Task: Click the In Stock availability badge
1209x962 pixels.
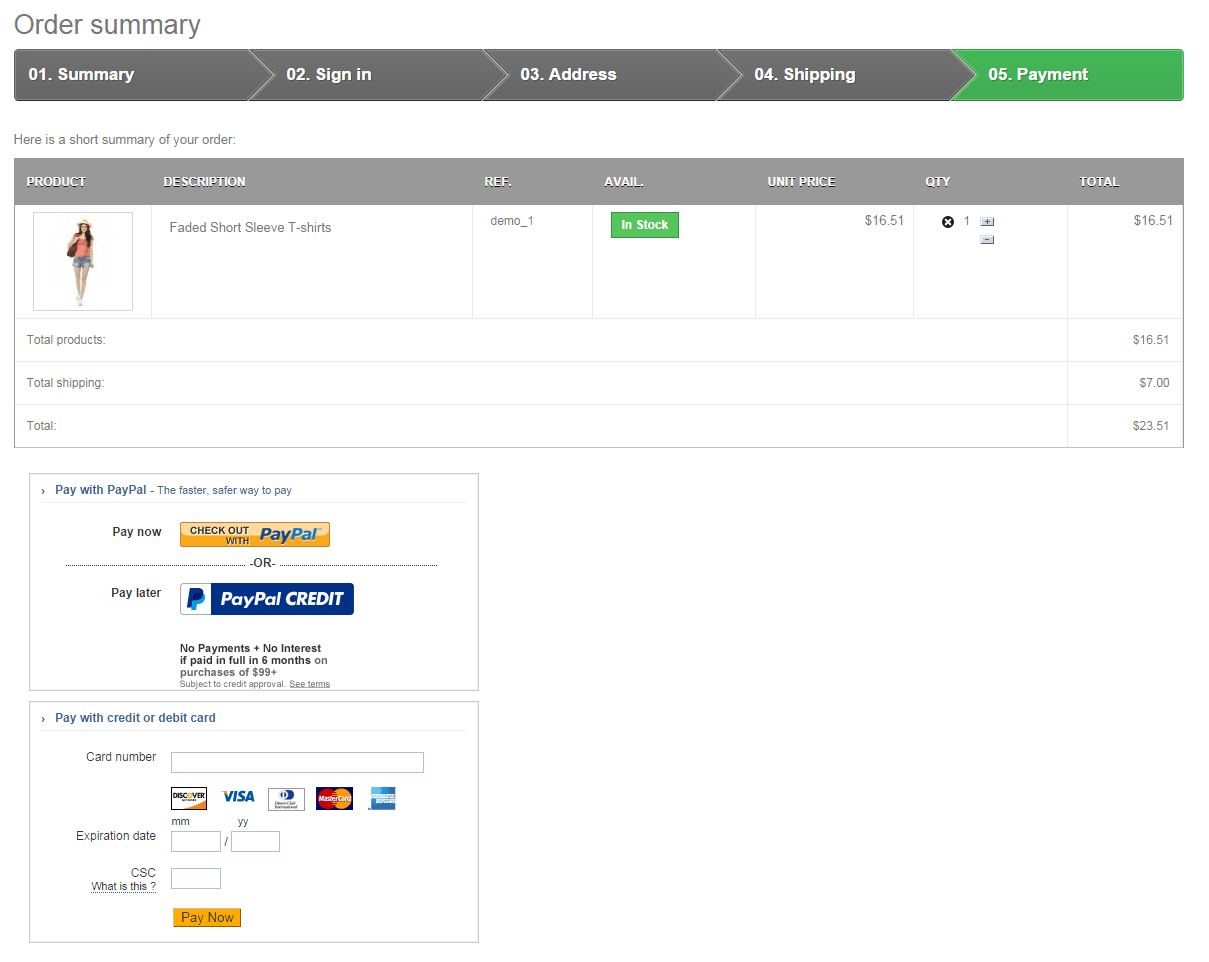Action: coord(645,225)
